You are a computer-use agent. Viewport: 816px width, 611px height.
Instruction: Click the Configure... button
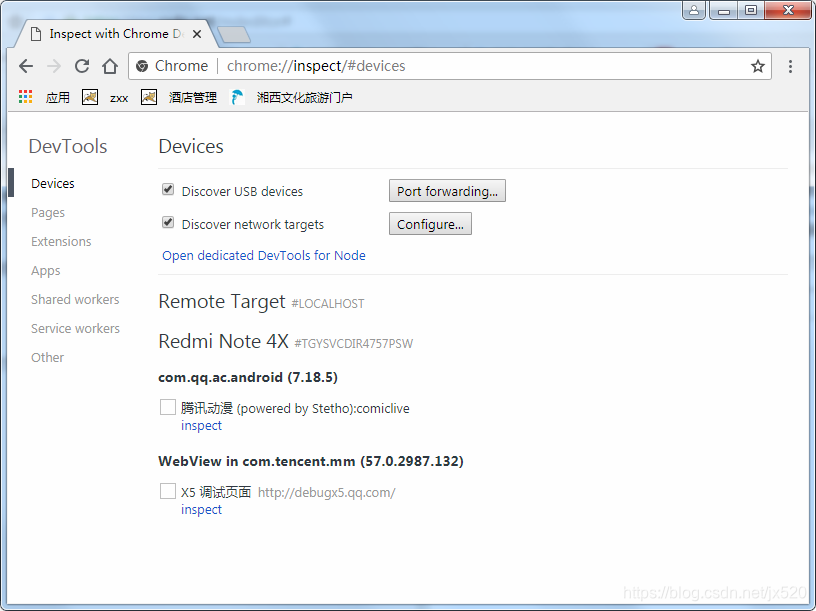[430, 224]
